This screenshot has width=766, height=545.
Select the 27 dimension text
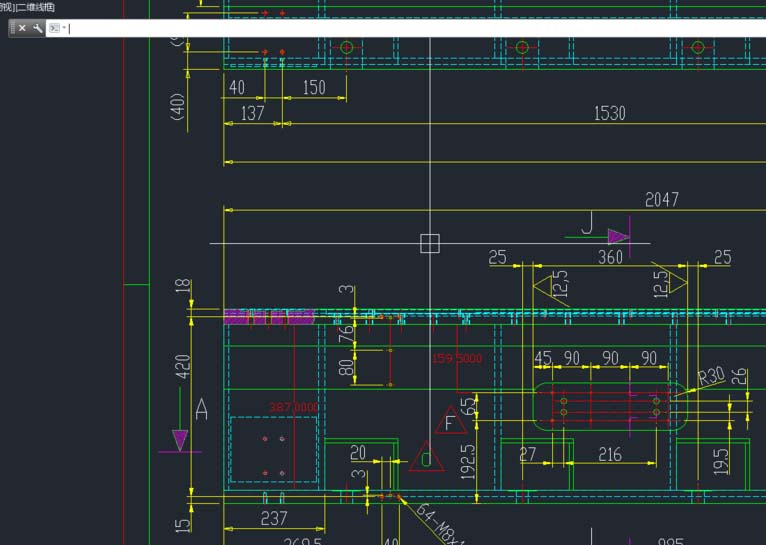528,455
